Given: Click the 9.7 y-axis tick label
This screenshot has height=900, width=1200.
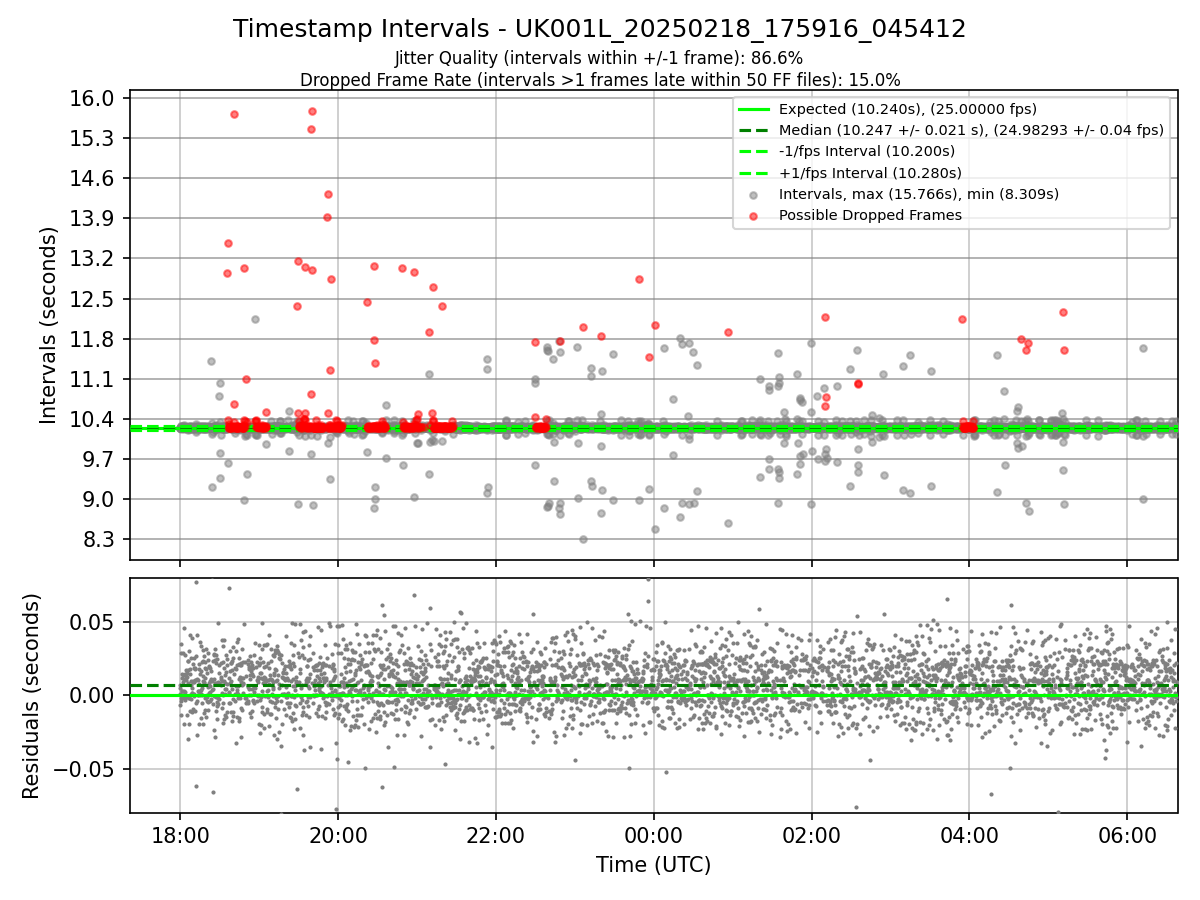Looking at the screenshot, I should pos(99,459).
